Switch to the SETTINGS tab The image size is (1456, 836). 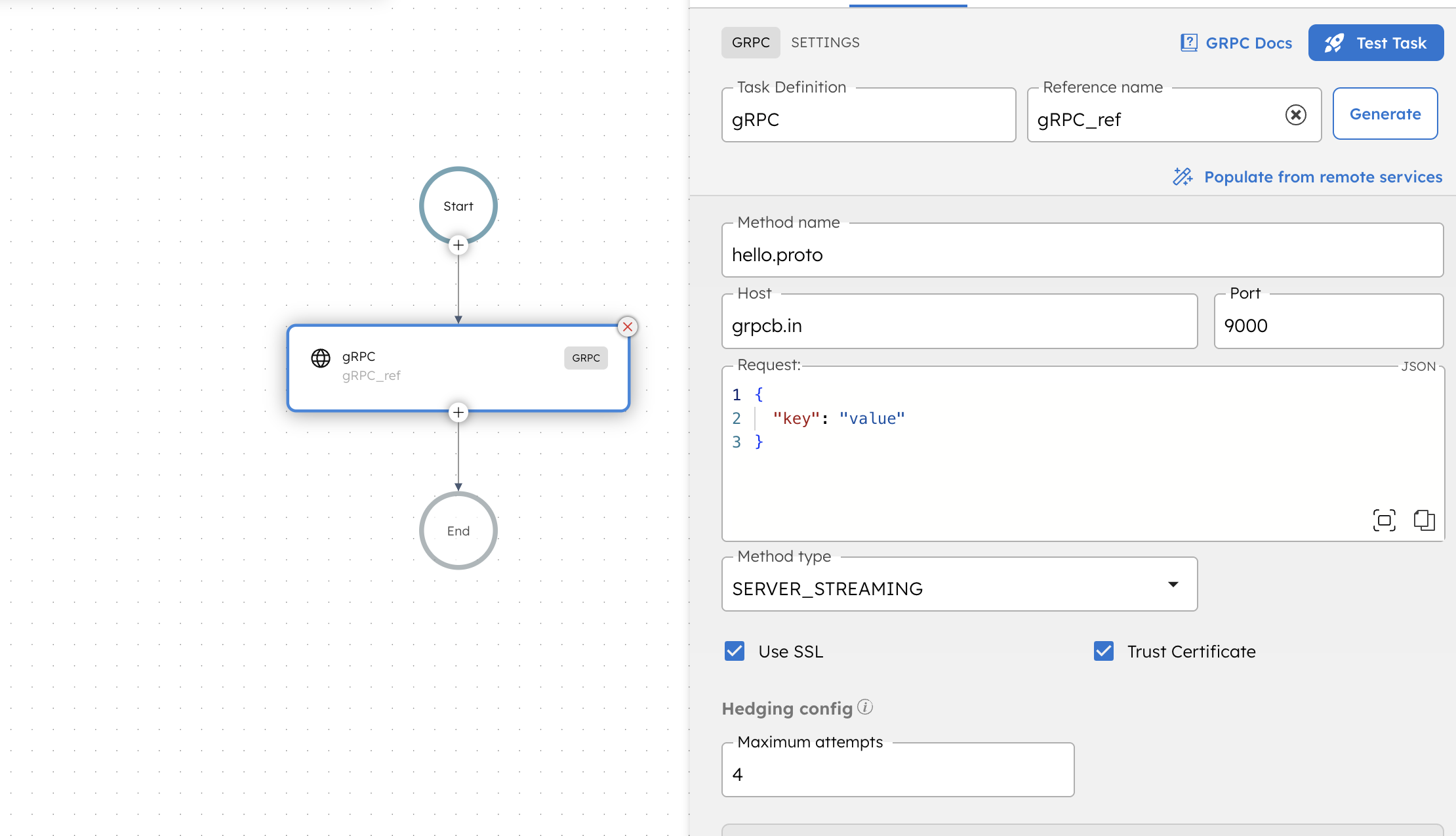click(825, 42)
